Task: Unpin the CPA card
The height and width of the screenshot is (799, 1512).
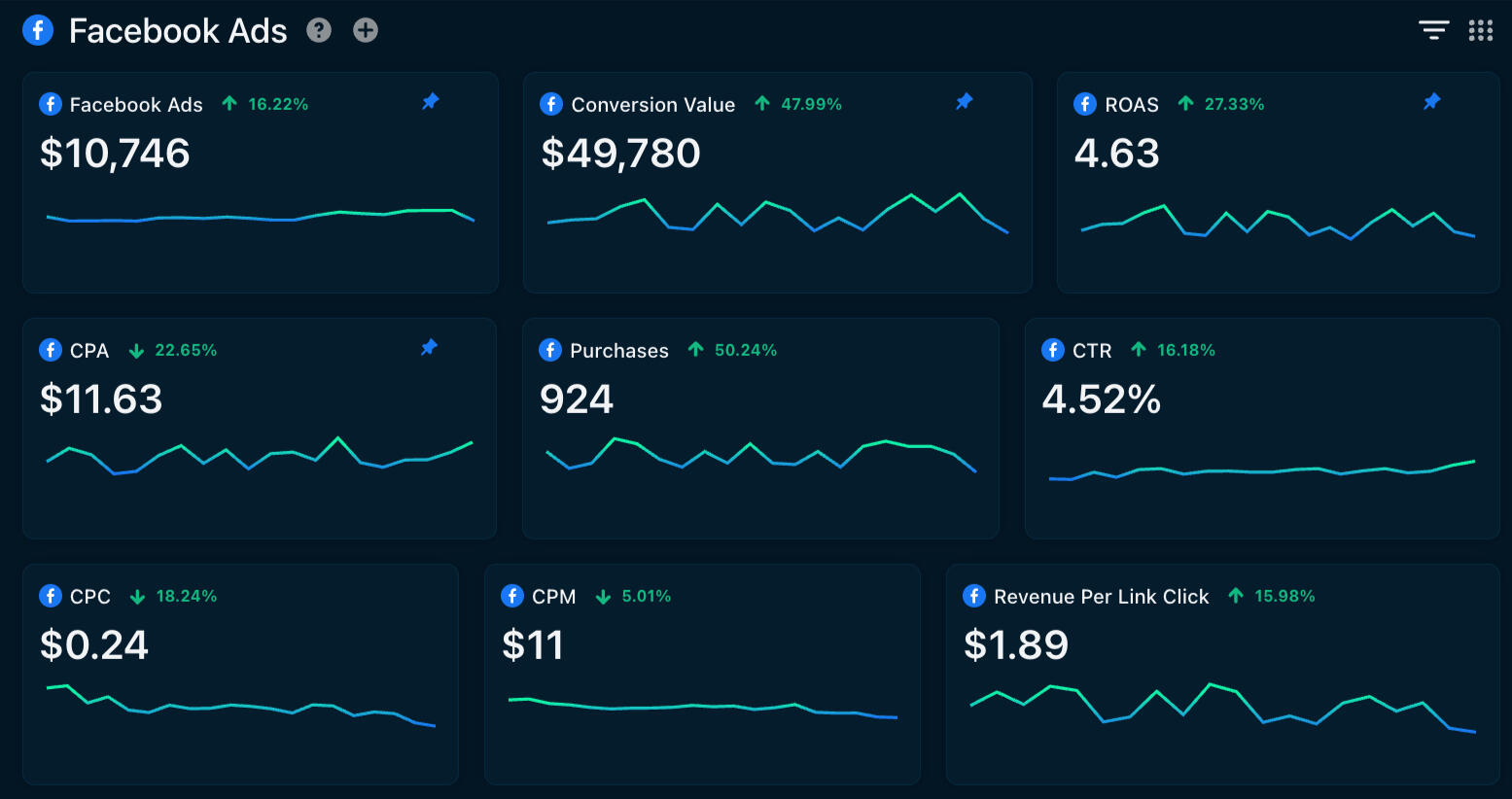Action: [429, 348]
